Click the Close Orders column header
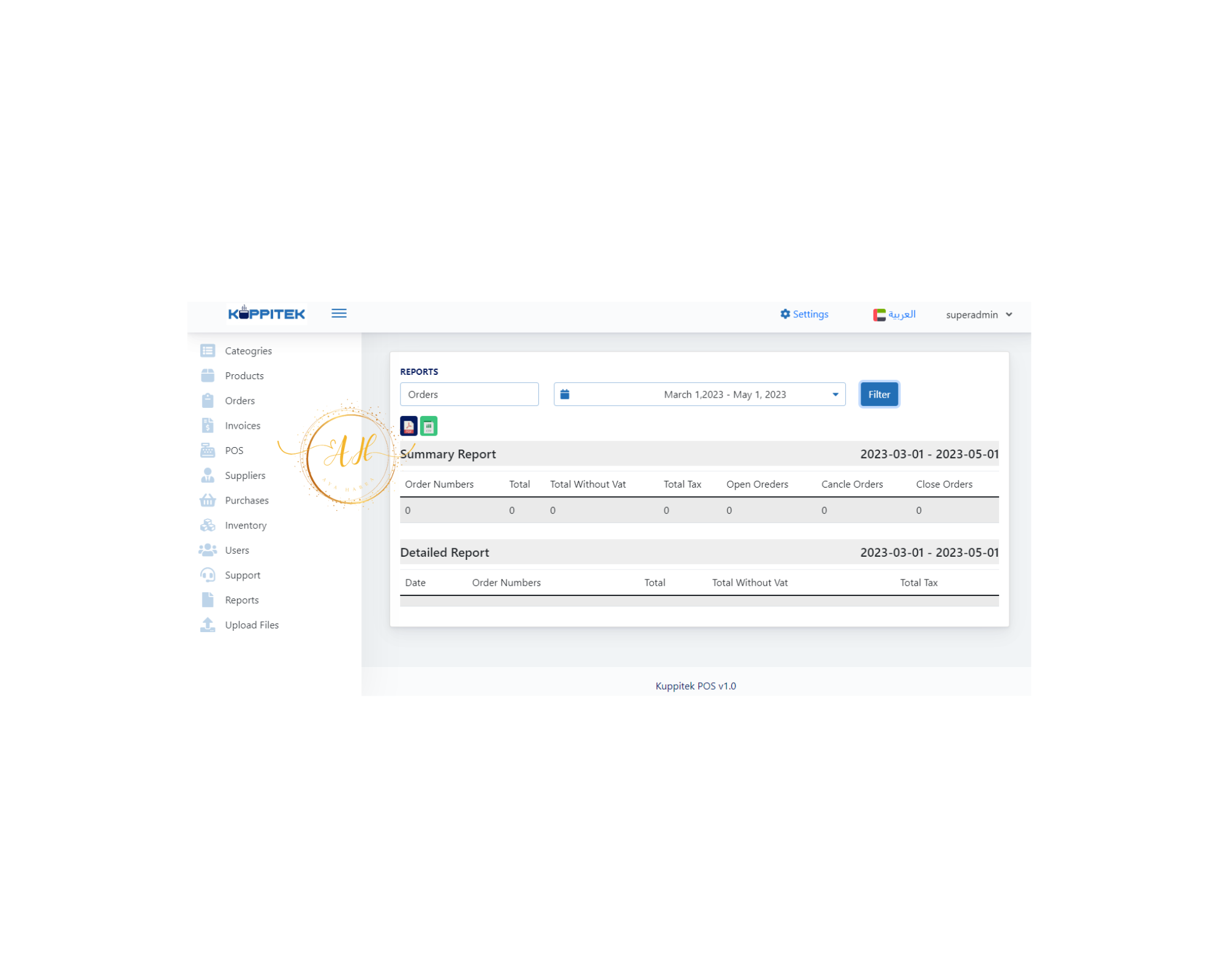Image resolution: width=1225 pixels, height=980 pixels. click(944, 484)
